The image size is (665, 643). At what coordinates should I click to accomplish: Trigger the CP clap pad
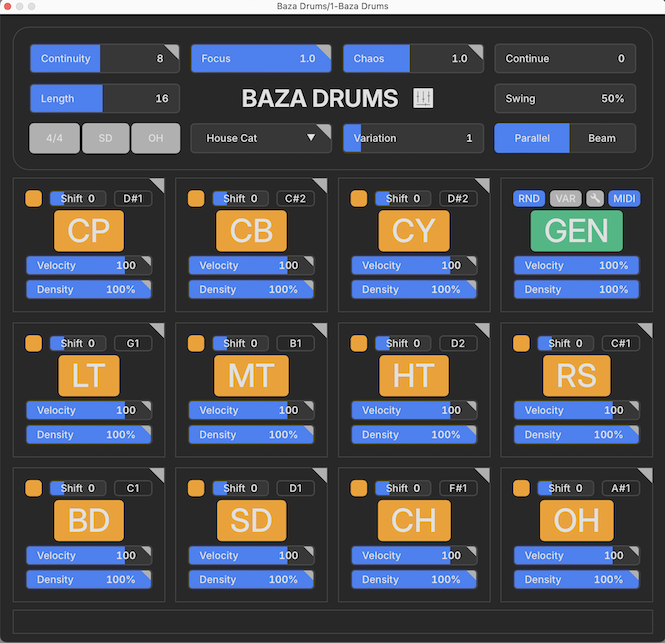[x=89, y=231]
